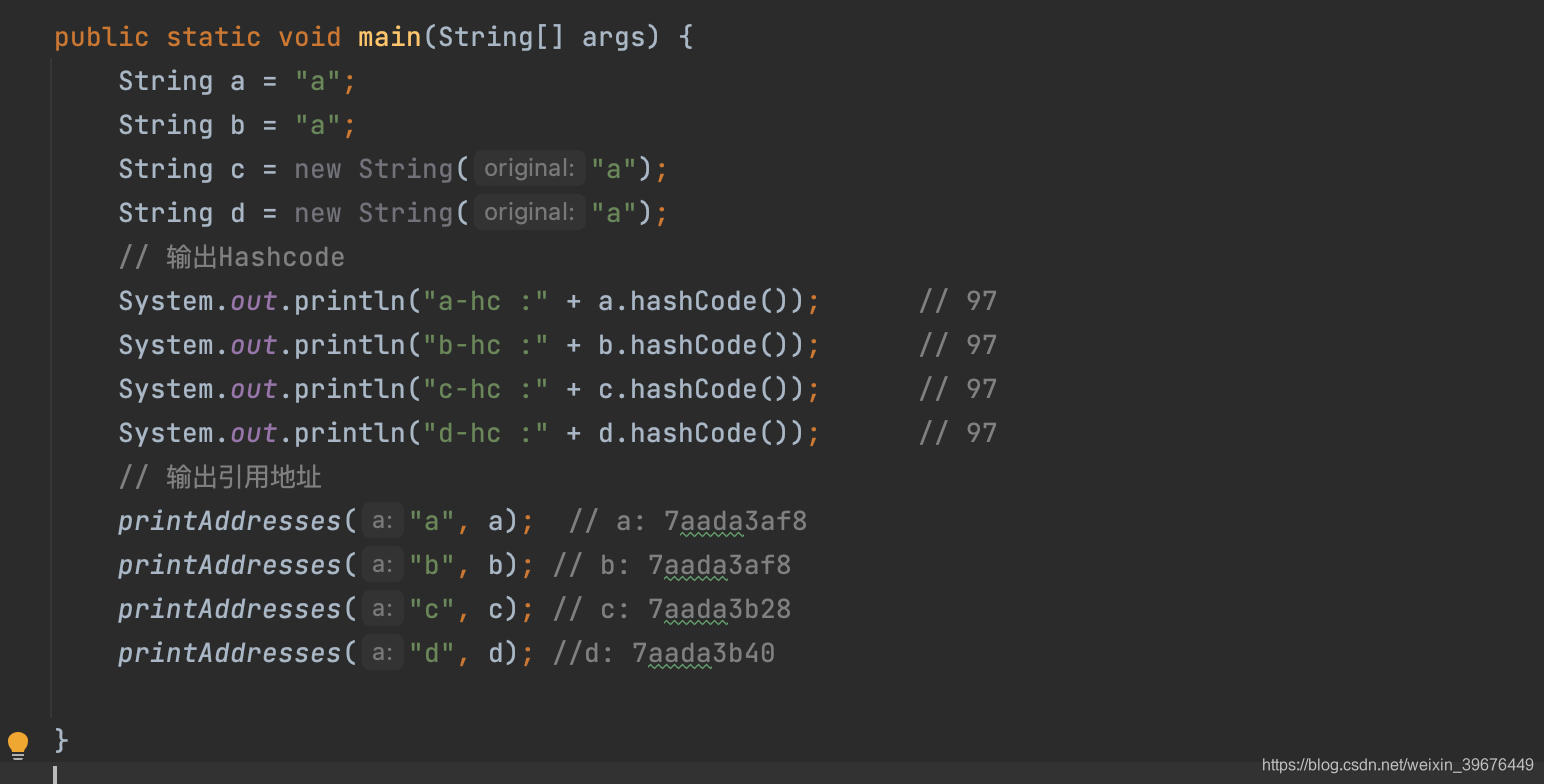Viewport: 1544px width, 784px height.
Task: Click the 'original:' hint on String d line
Action: (x=529, y=212)
